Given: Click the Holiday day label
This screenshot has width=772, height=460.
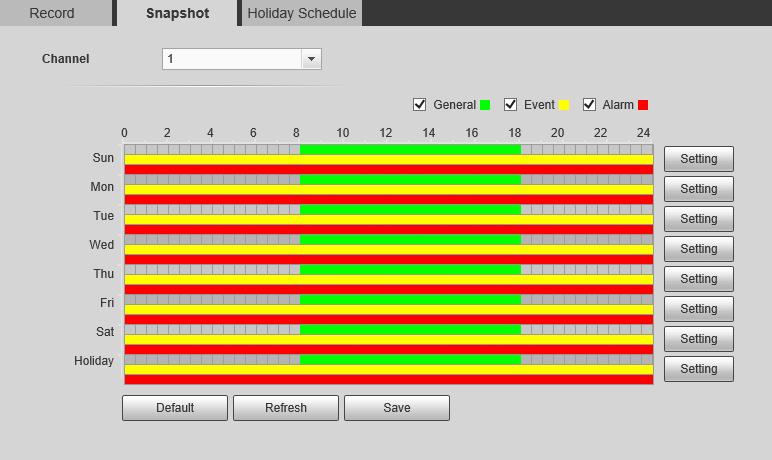Looking at the screenshot, I should coord(94,361).
